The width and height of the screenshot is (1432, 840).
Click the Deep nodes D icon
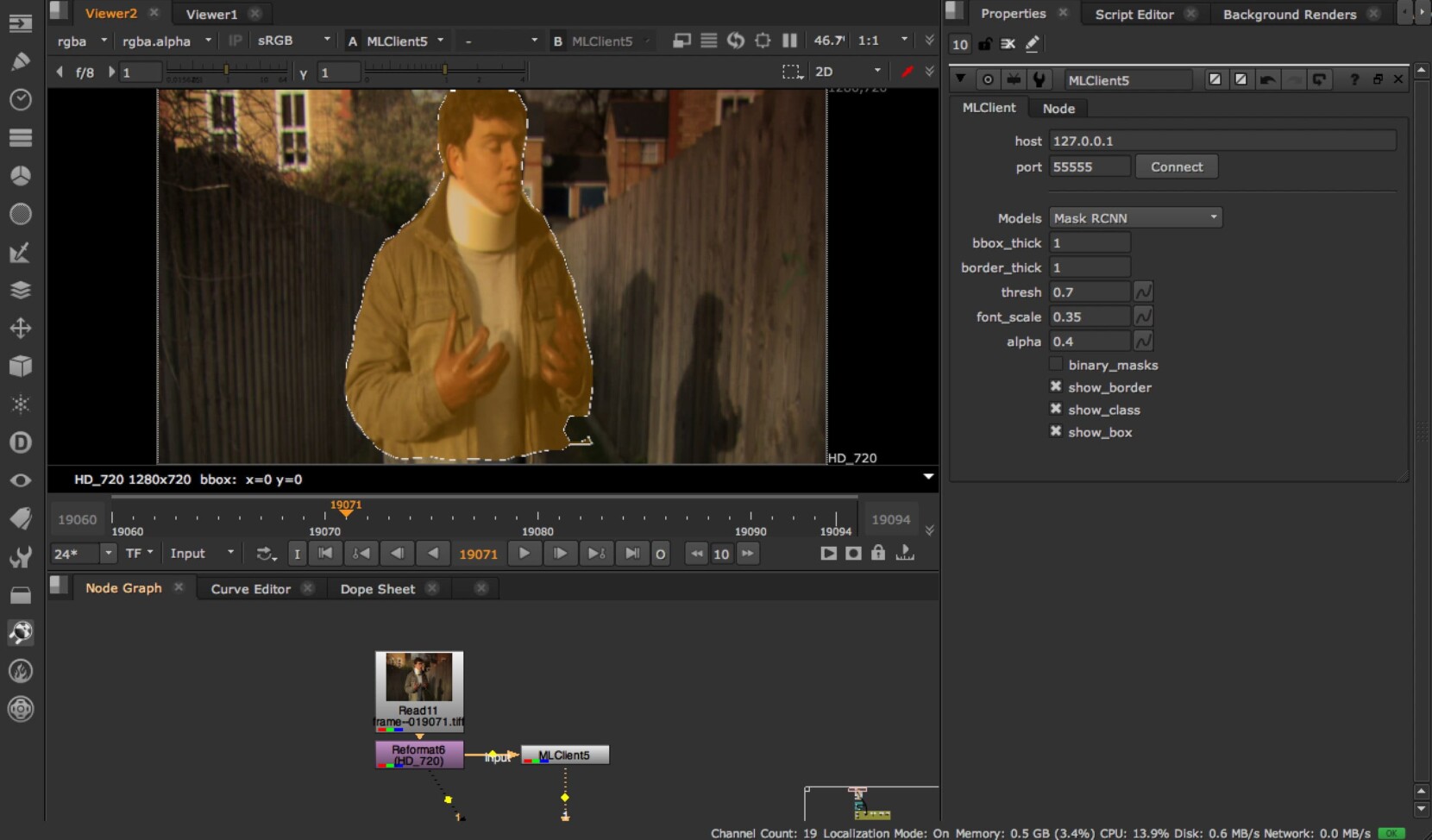click(20, 442)
